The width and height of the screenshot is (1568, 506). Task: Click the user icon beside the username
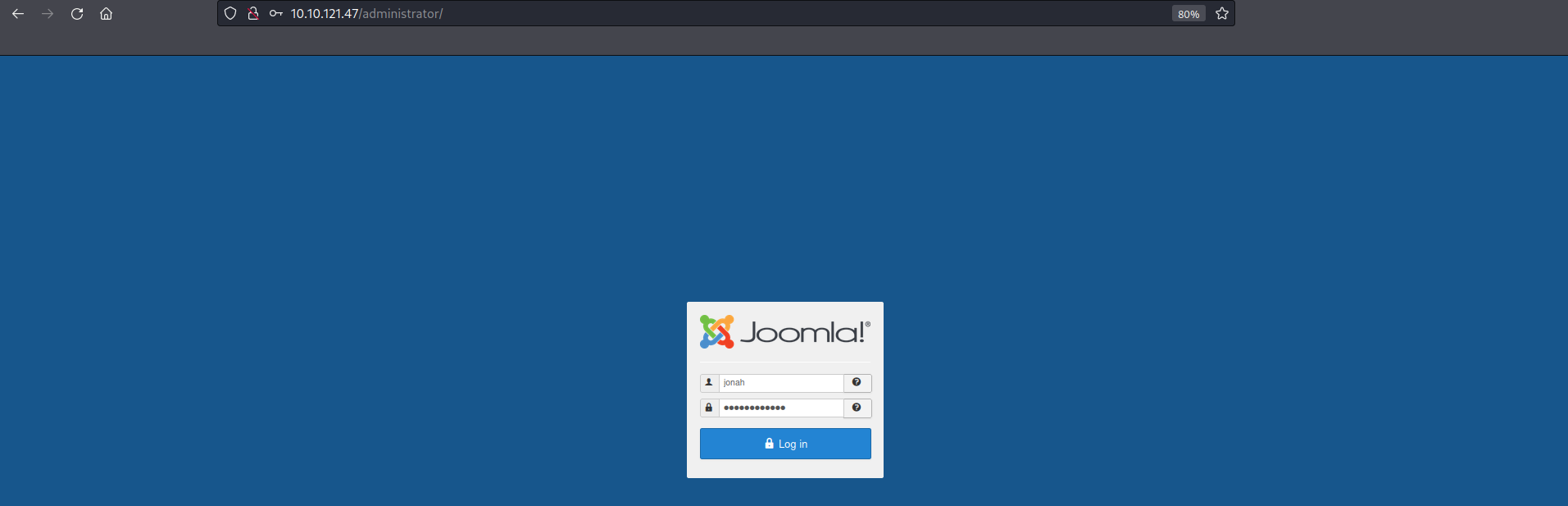(709, 383)
